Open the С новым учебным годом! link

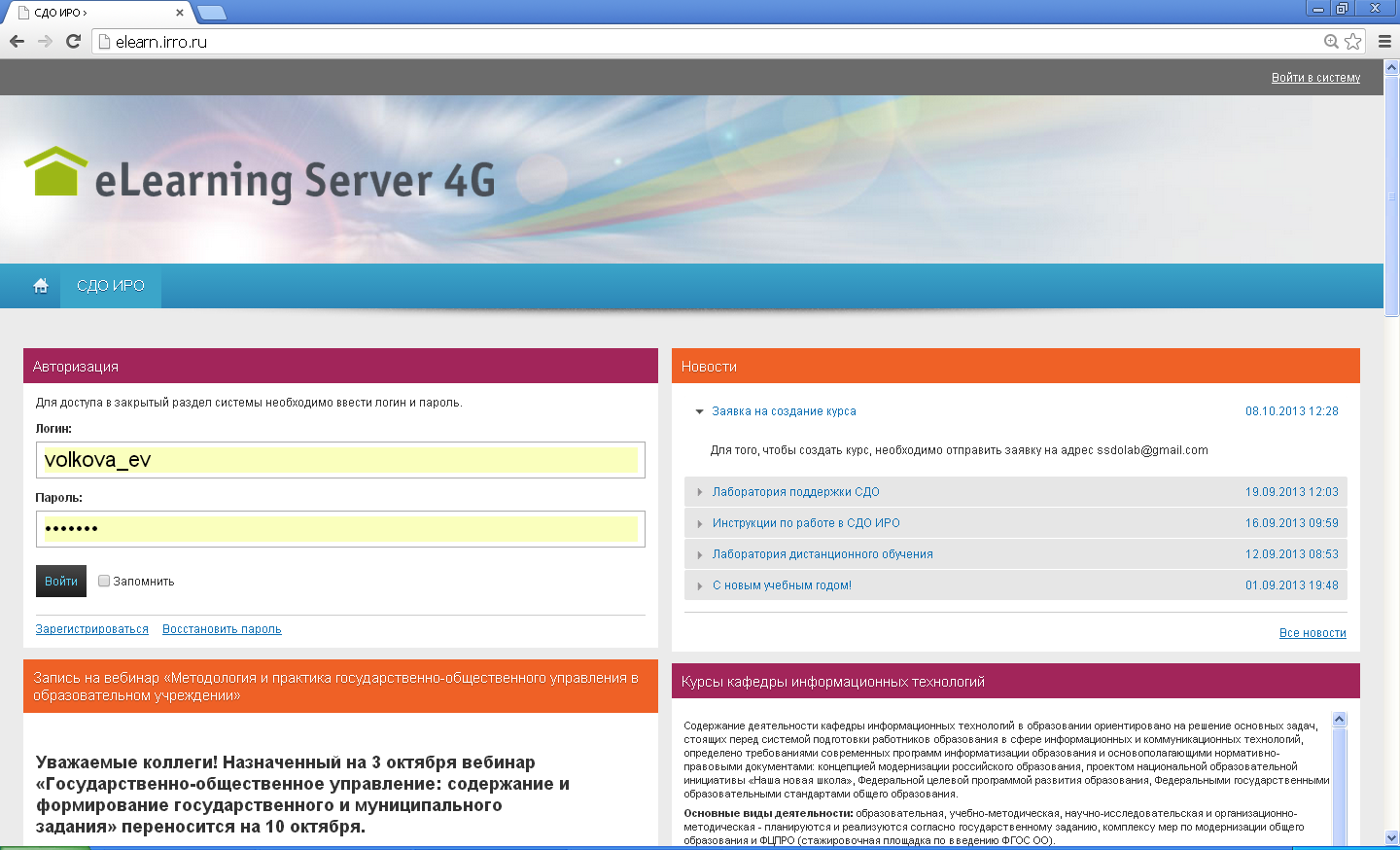[x=782, y=585]
